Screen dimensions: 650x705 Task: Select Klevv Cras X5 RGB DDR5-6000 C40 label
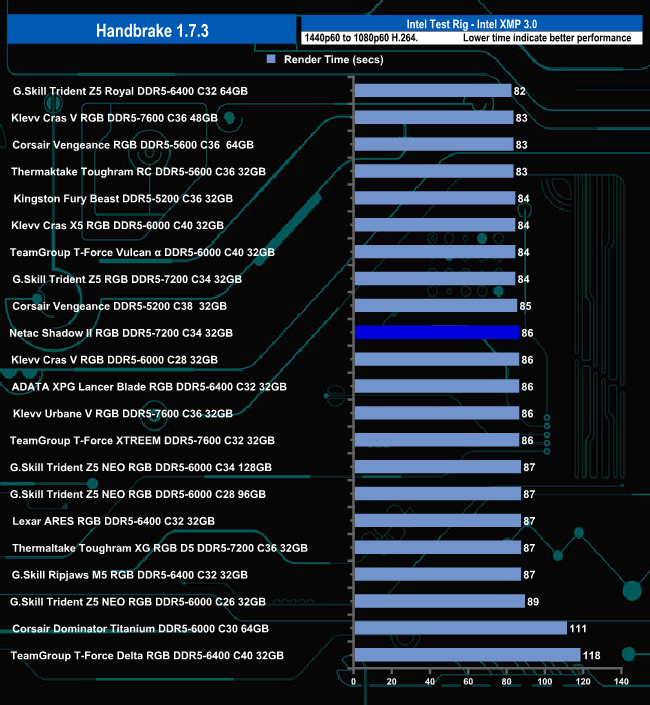(x=117, y=225)
